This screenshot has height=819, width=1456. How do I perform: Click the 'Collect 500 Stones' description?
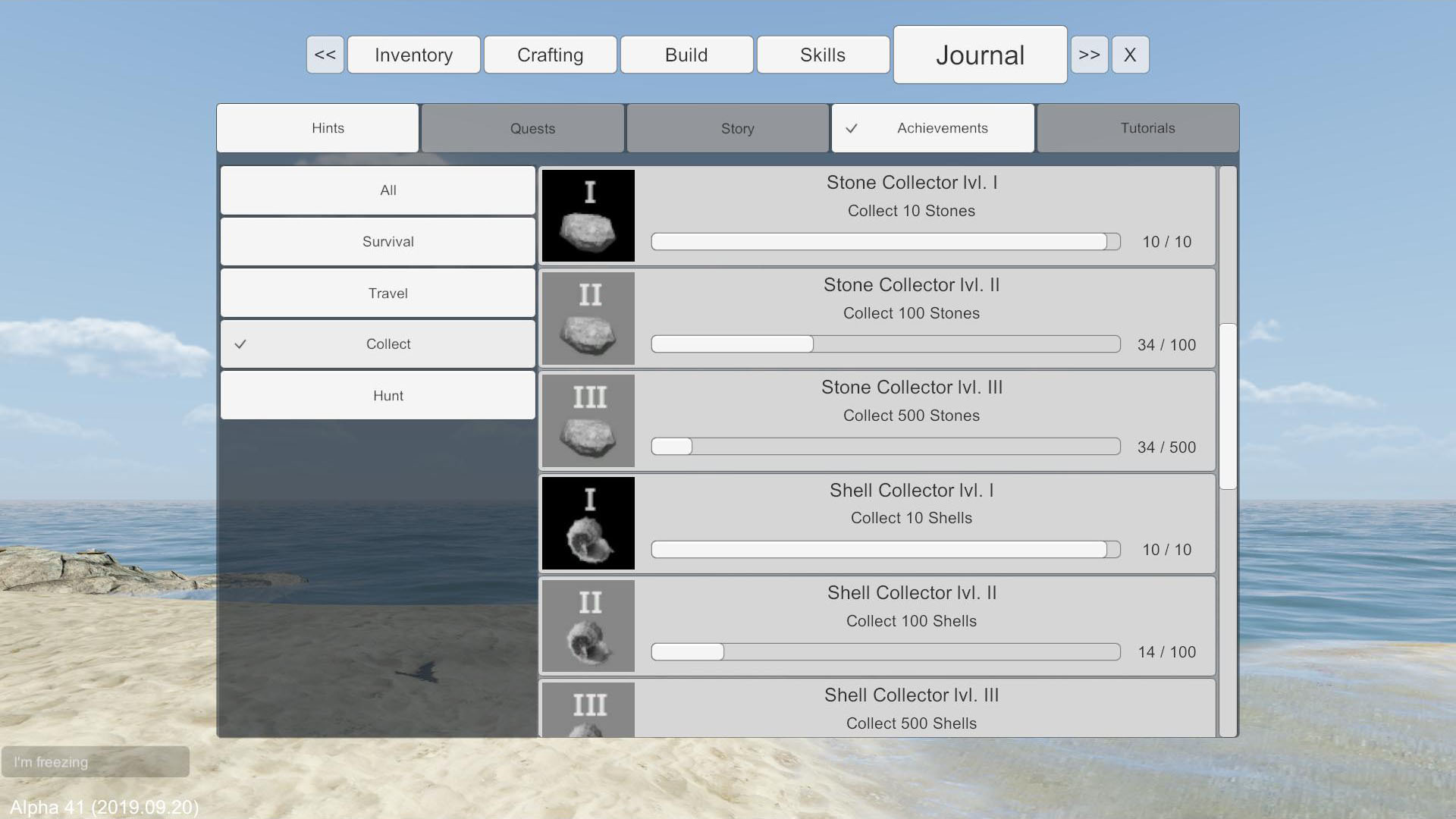point(912,416)
